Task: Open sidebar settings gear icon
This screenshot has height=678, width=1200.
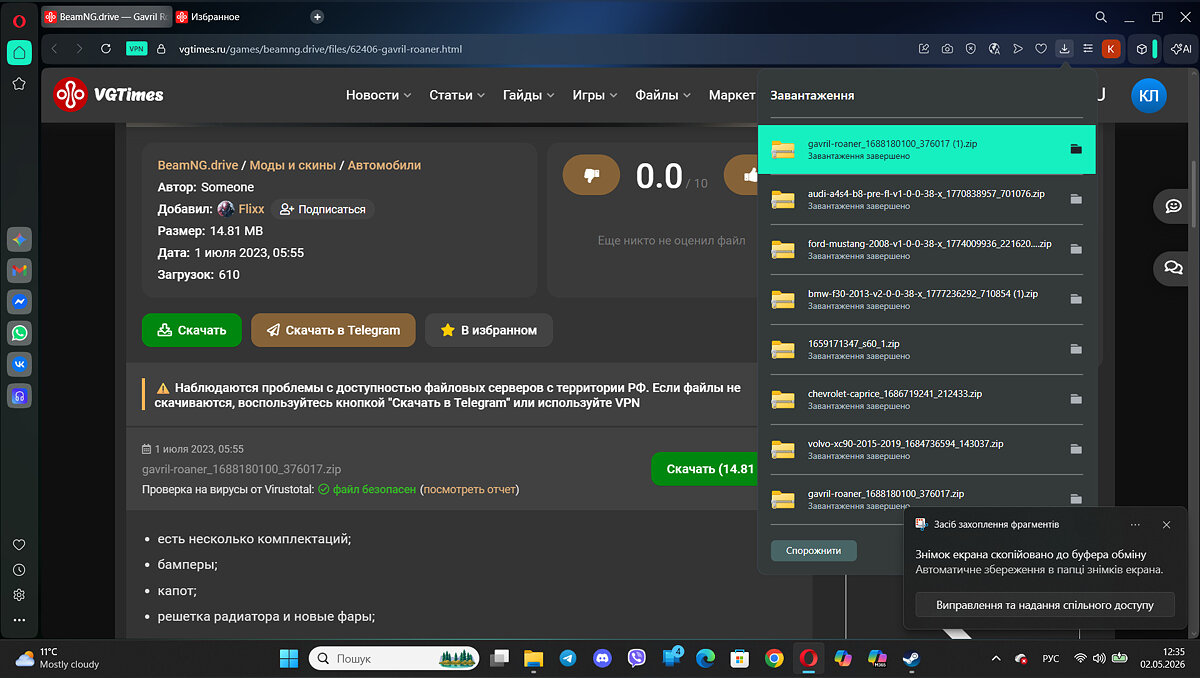Action: pyautogui.click(x=19, y=595)
